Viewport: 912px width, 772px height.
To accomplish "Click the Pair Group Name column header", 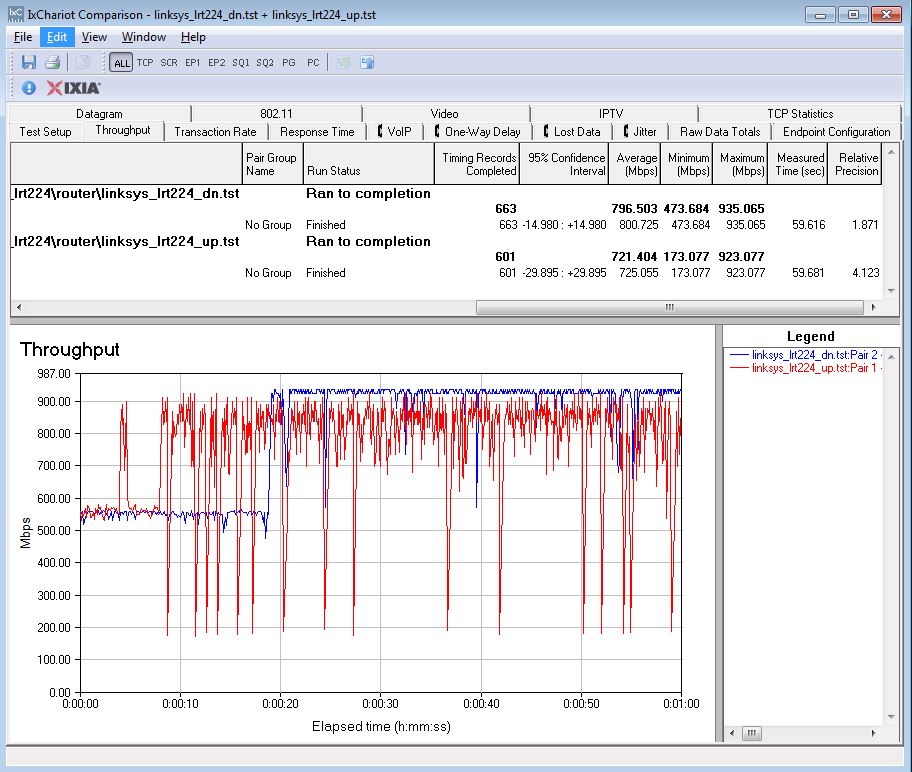I will 272,164.
